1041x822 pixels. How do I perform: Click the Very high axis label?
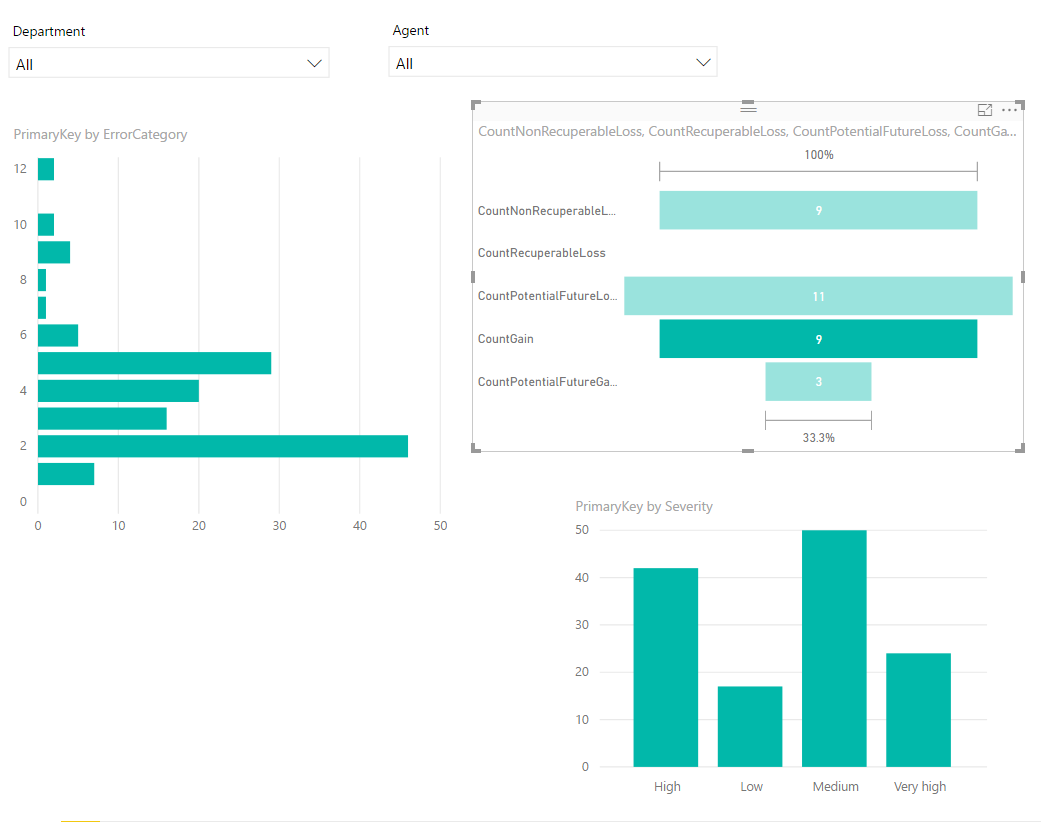pos(920,787)
